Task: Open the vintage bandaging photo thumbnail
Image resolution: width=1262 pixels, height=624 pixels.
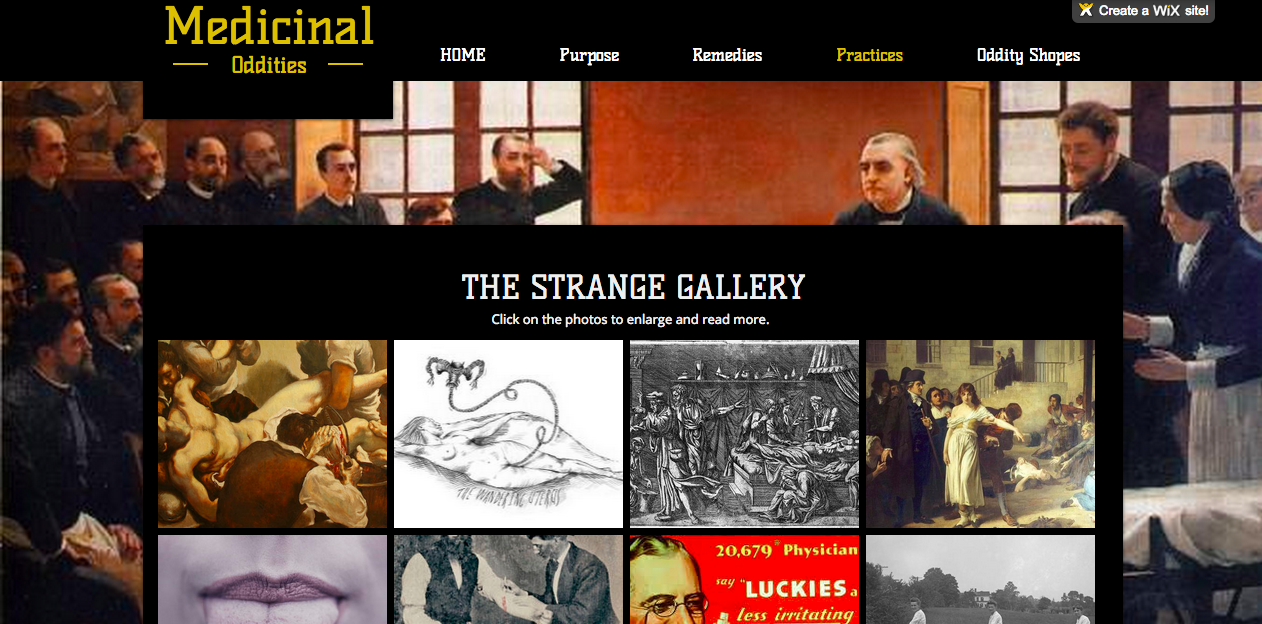Action: 508,579
